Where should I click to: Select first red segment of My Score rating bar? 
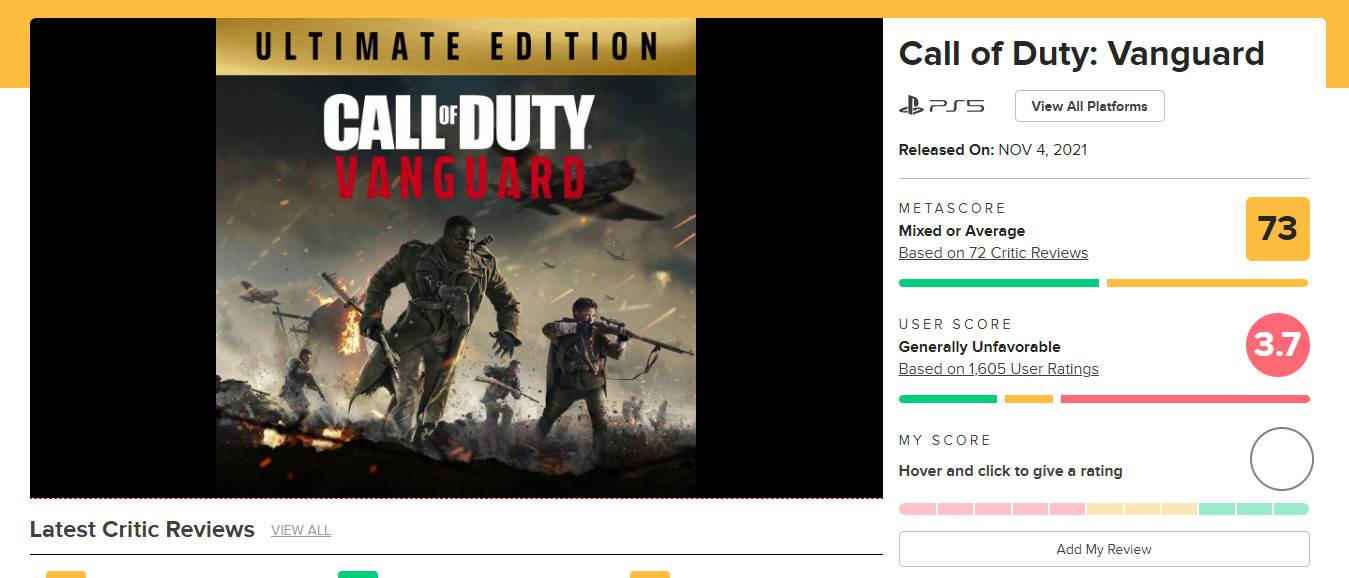click(x=917, y=509)
